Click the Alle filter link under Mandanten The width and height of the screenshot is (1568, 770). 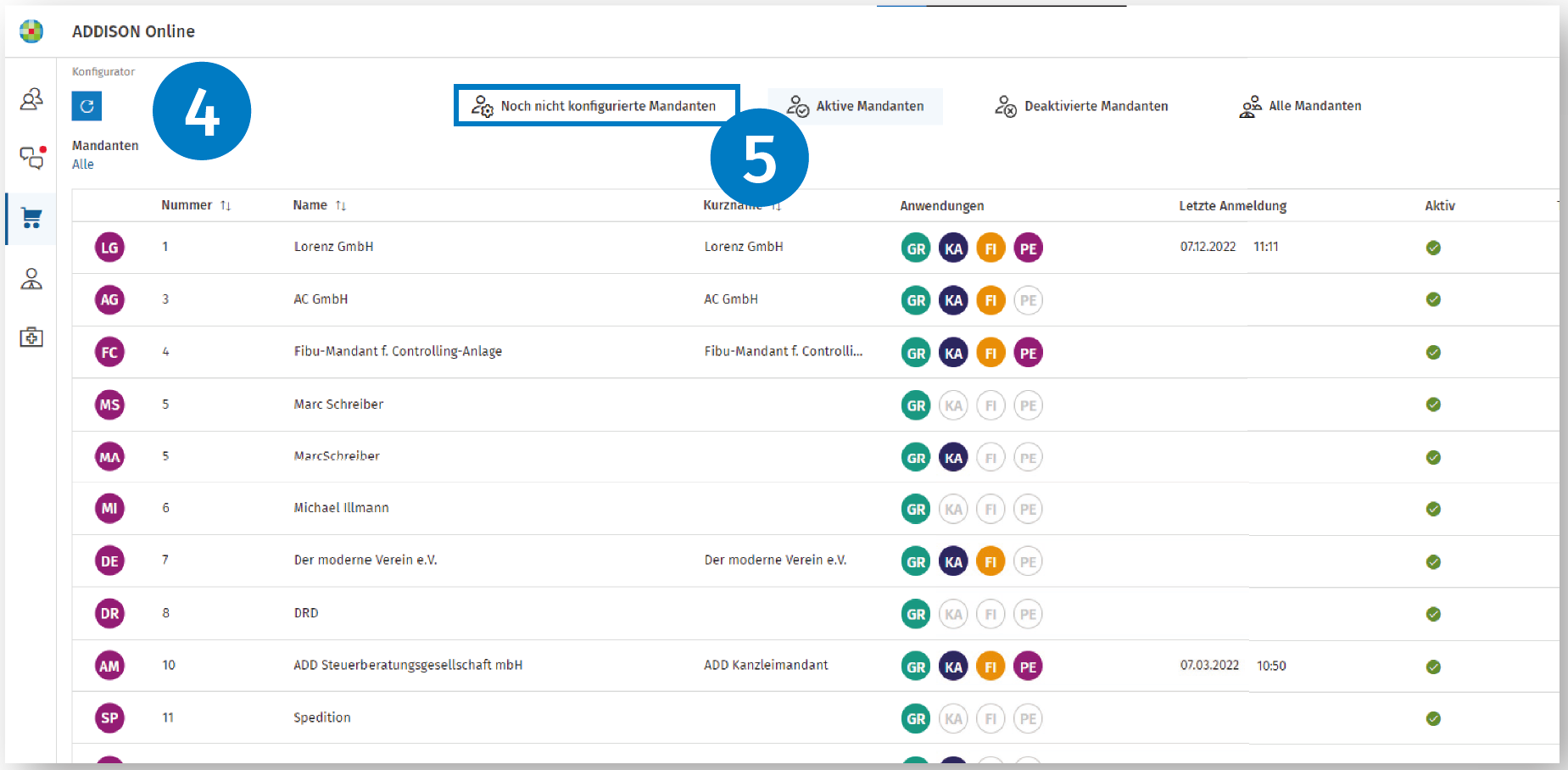83,165
